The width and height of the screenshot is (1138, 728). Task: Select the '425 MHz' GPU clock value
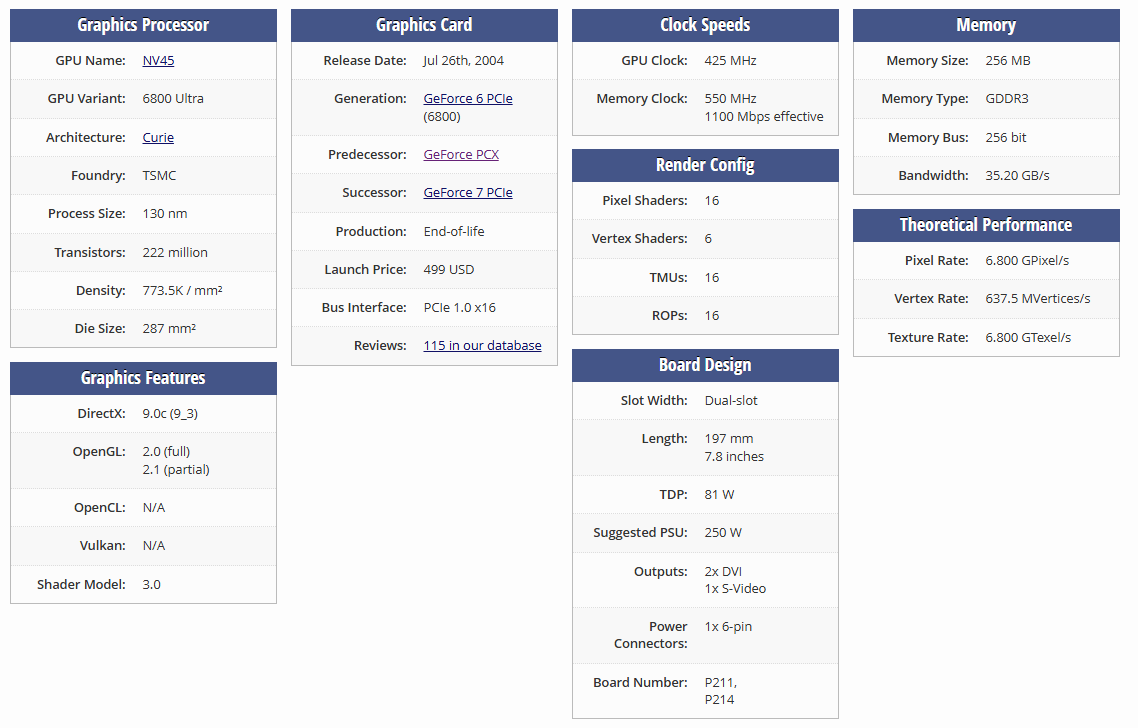(x=731, y=61)
